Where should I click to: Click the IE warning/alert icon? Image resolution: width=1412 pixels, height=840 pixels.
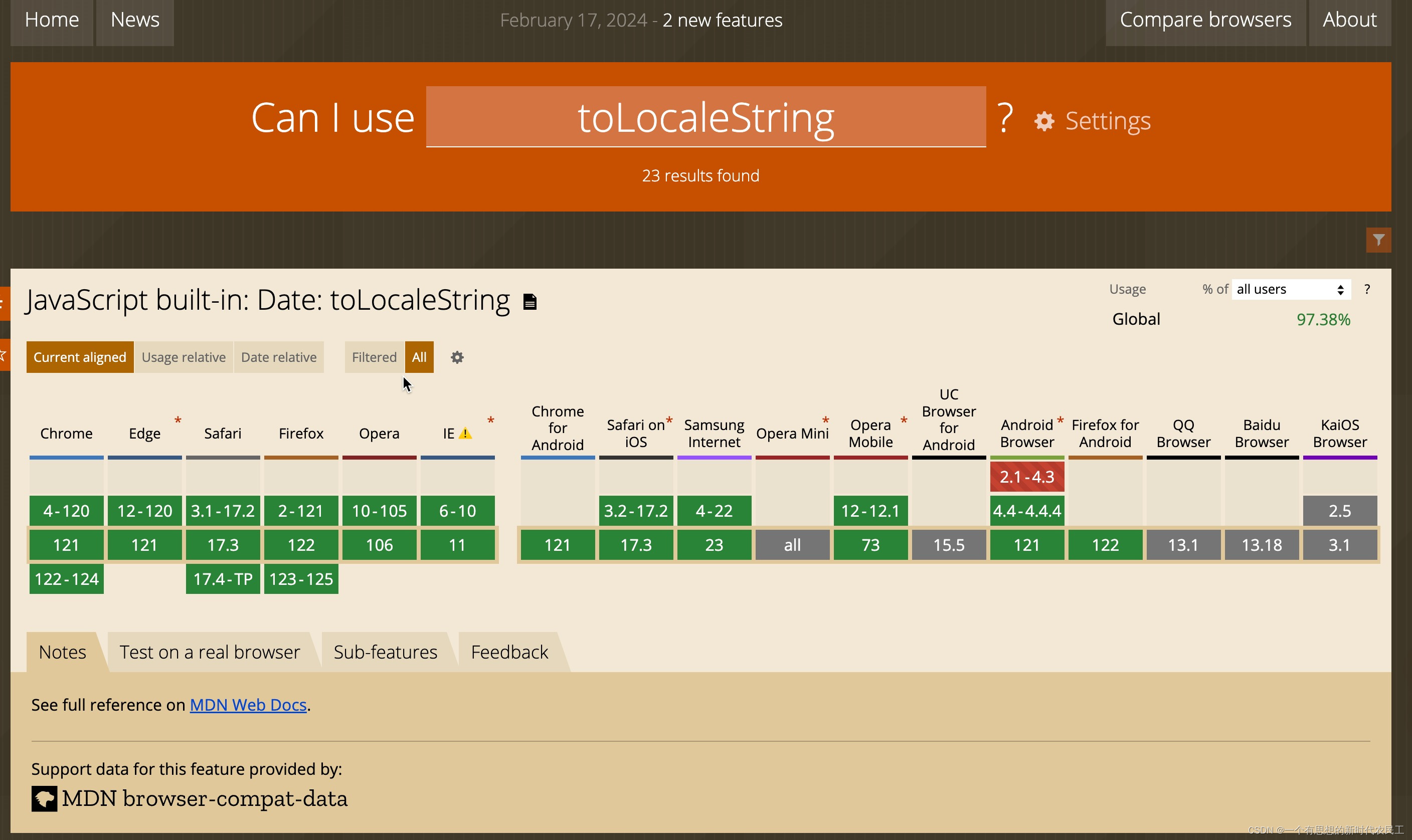pyautogui.click(x=466, y=433)
